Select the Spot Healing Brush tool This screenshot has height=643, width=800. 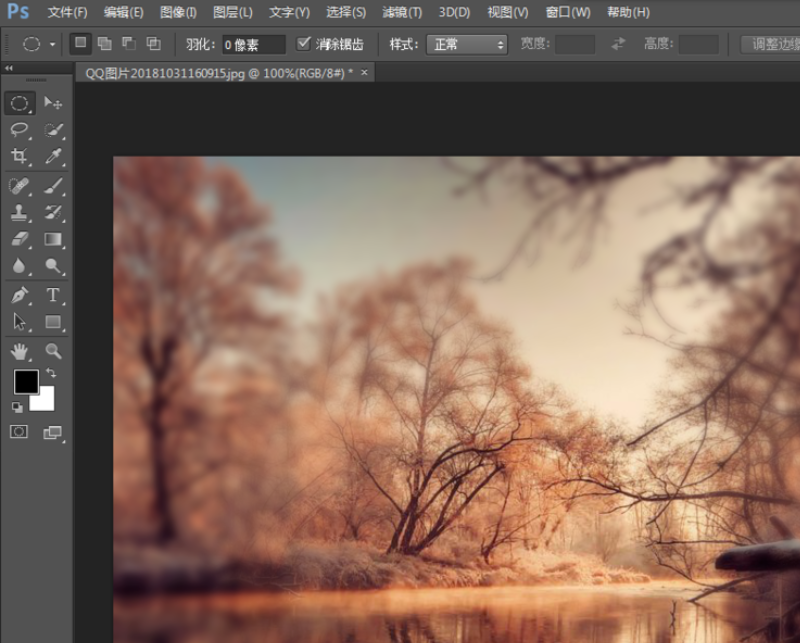point(20,186)
